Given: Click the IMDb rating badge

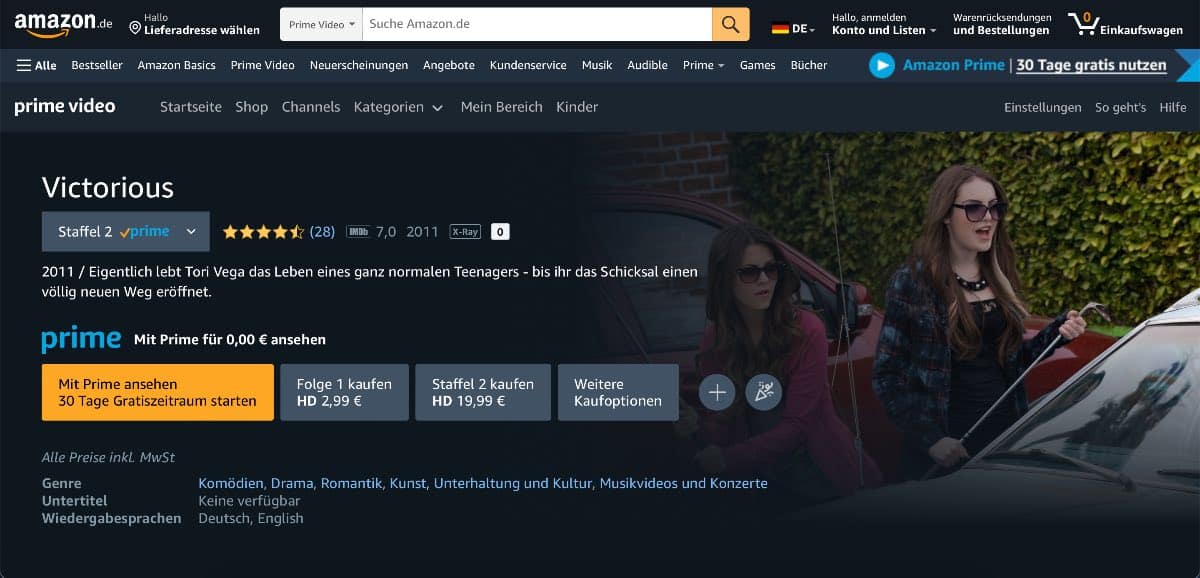Looking at the screenshot, I should pos(357,232).
